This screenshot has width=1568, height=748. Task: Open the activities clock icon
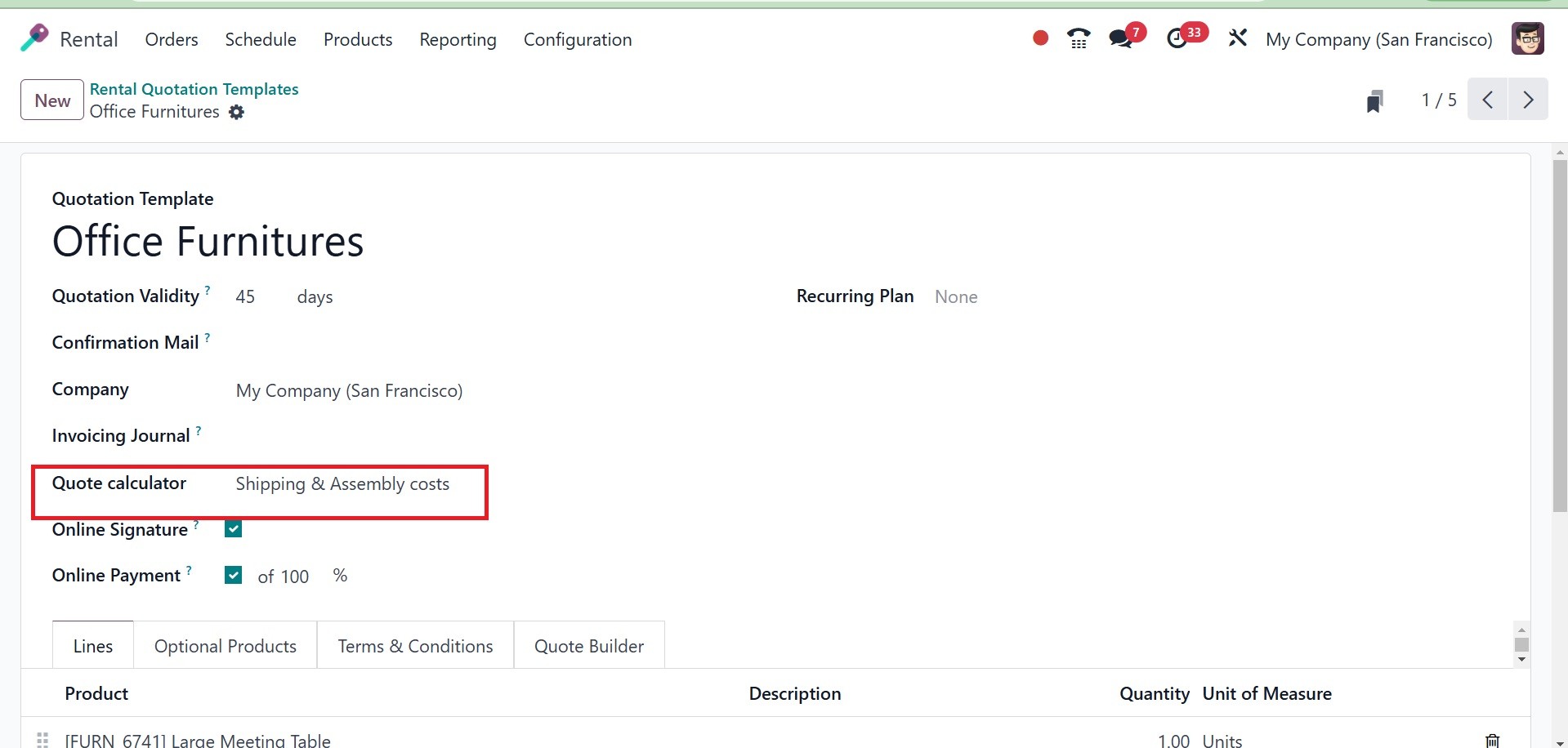1177,38
